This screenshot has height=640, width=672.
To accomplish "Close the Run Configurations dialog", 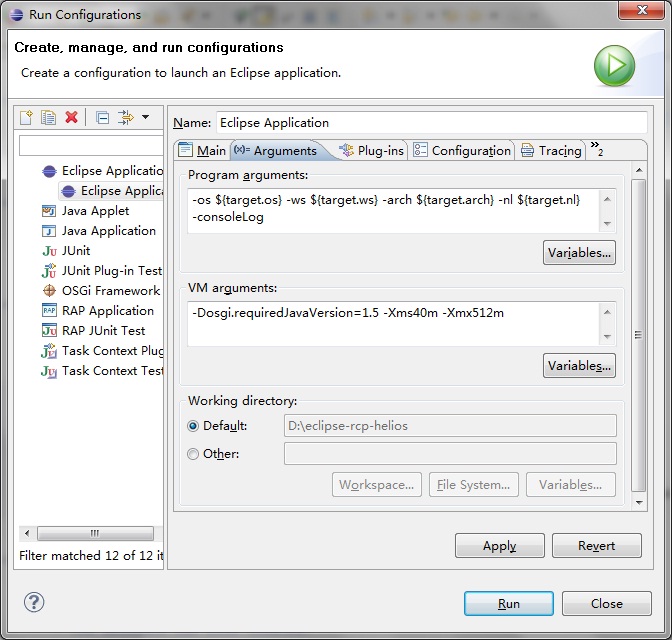I will (x=607, y=604).
